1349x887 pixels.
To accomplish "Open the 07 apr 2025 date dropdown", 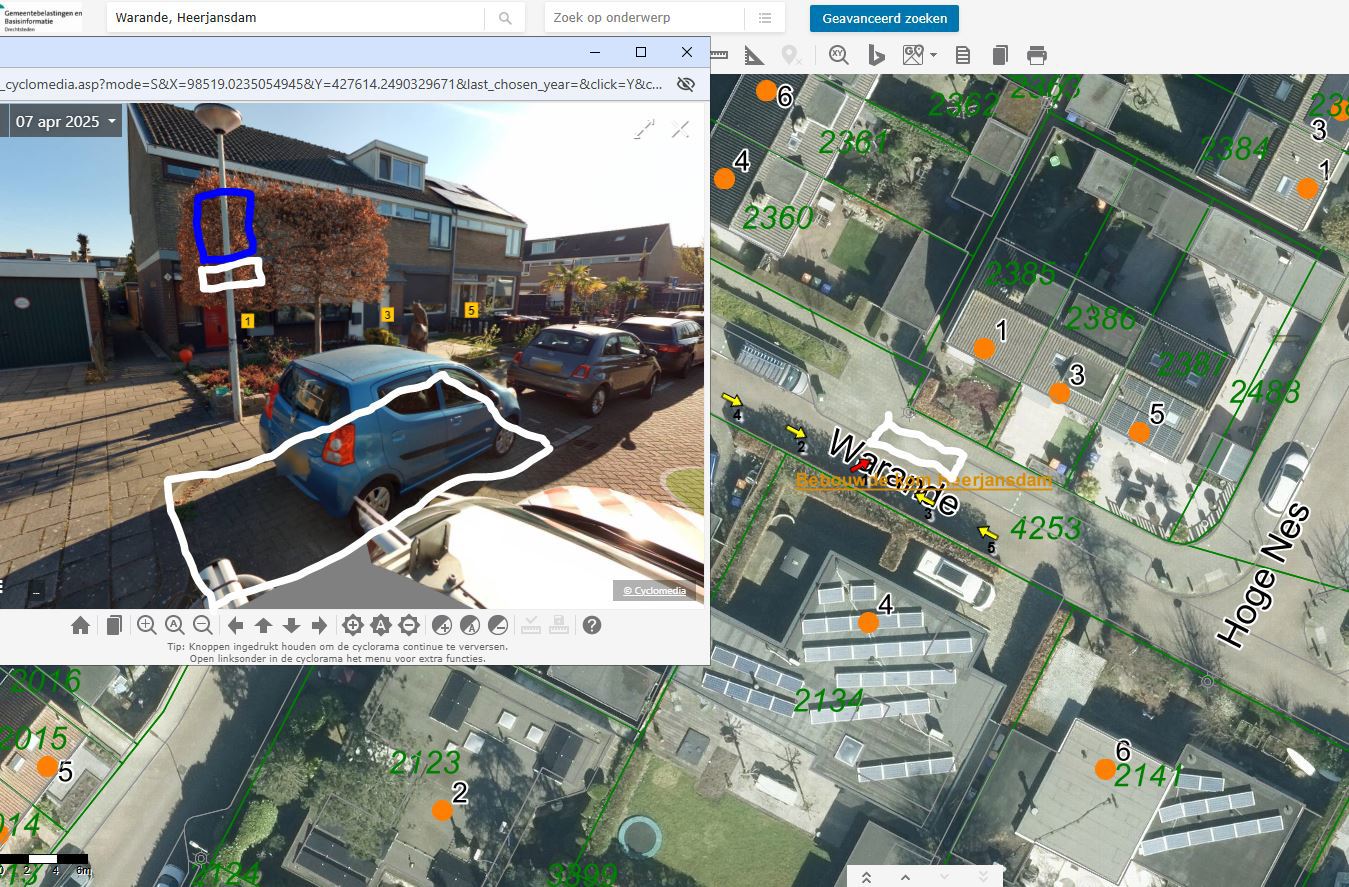I will (66, 122).
